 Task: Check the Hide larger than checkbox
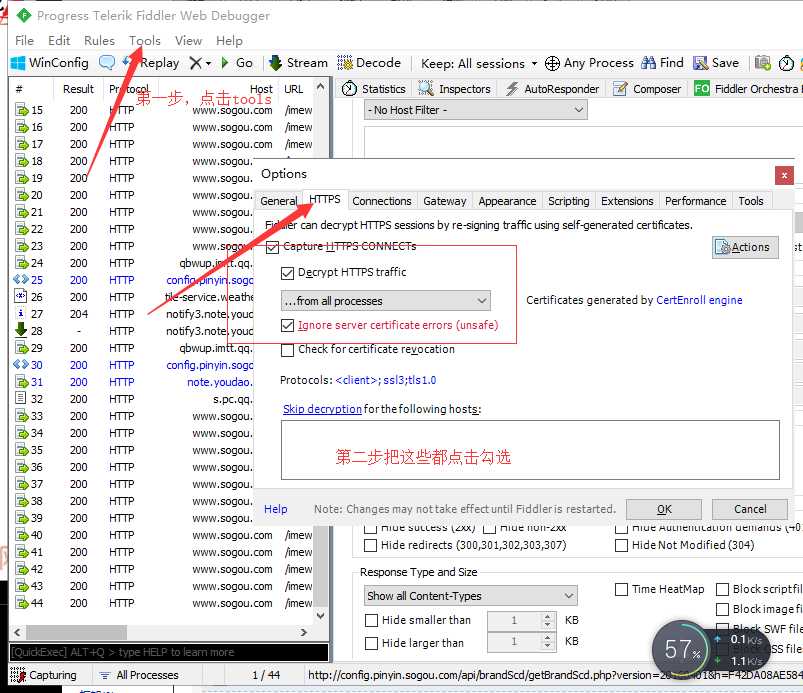371,643
